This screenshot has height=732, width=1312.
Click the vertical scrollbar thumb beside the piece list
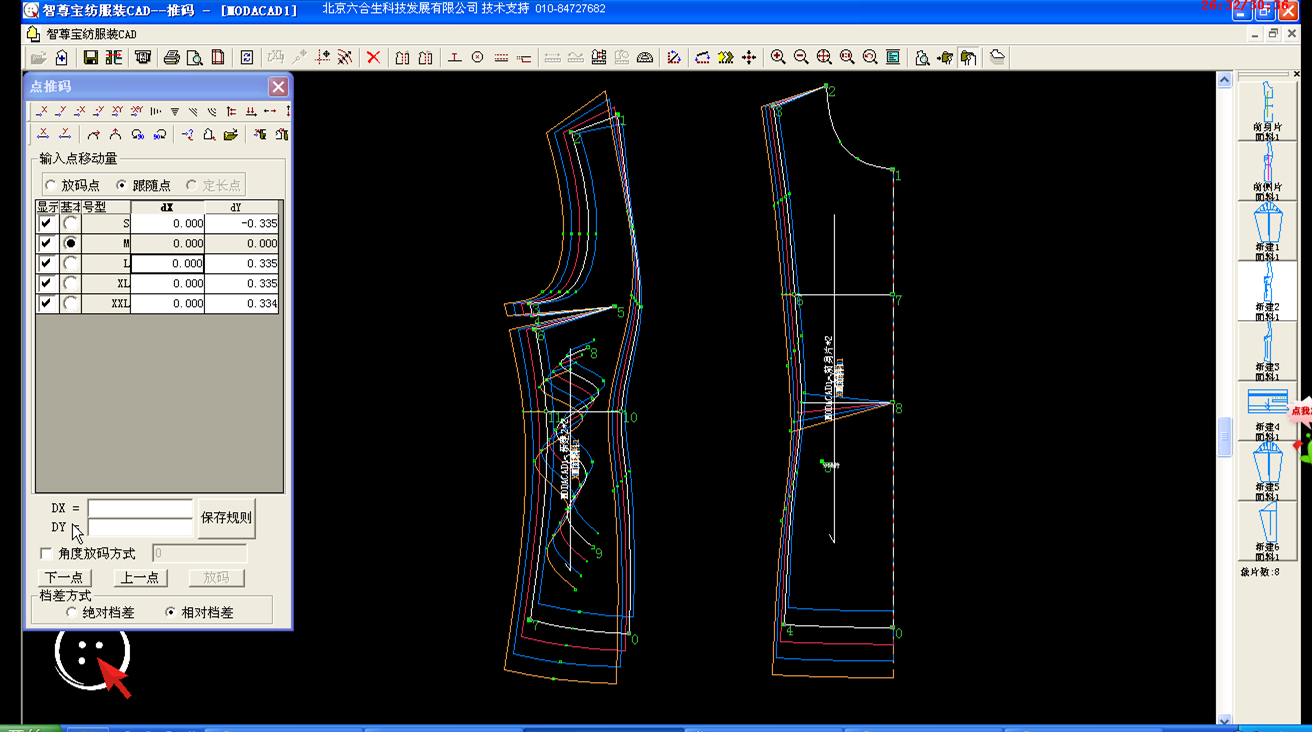(x=1225, y=437)
